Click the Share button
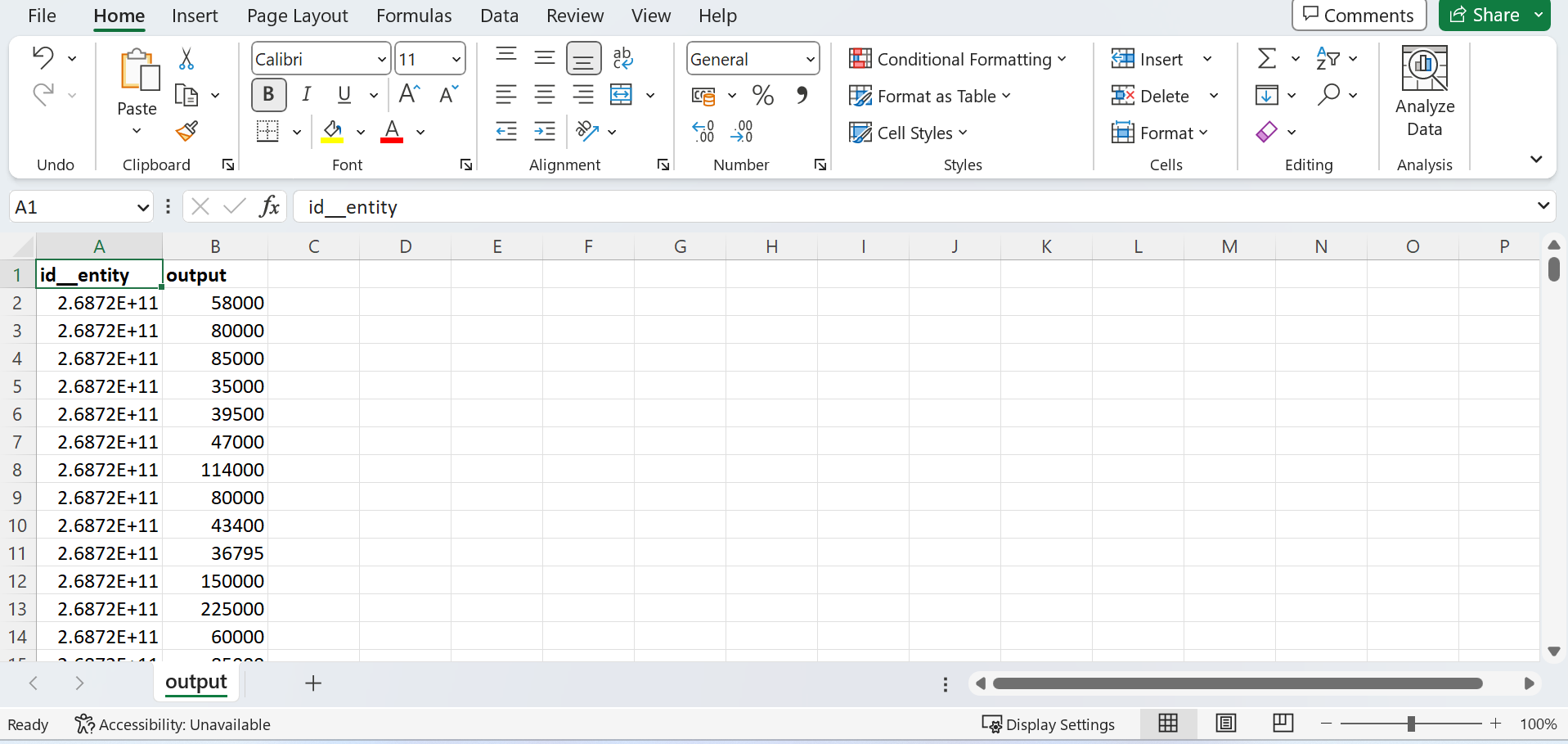Viewport: 1568px width, 744px height. [1485, 16]
